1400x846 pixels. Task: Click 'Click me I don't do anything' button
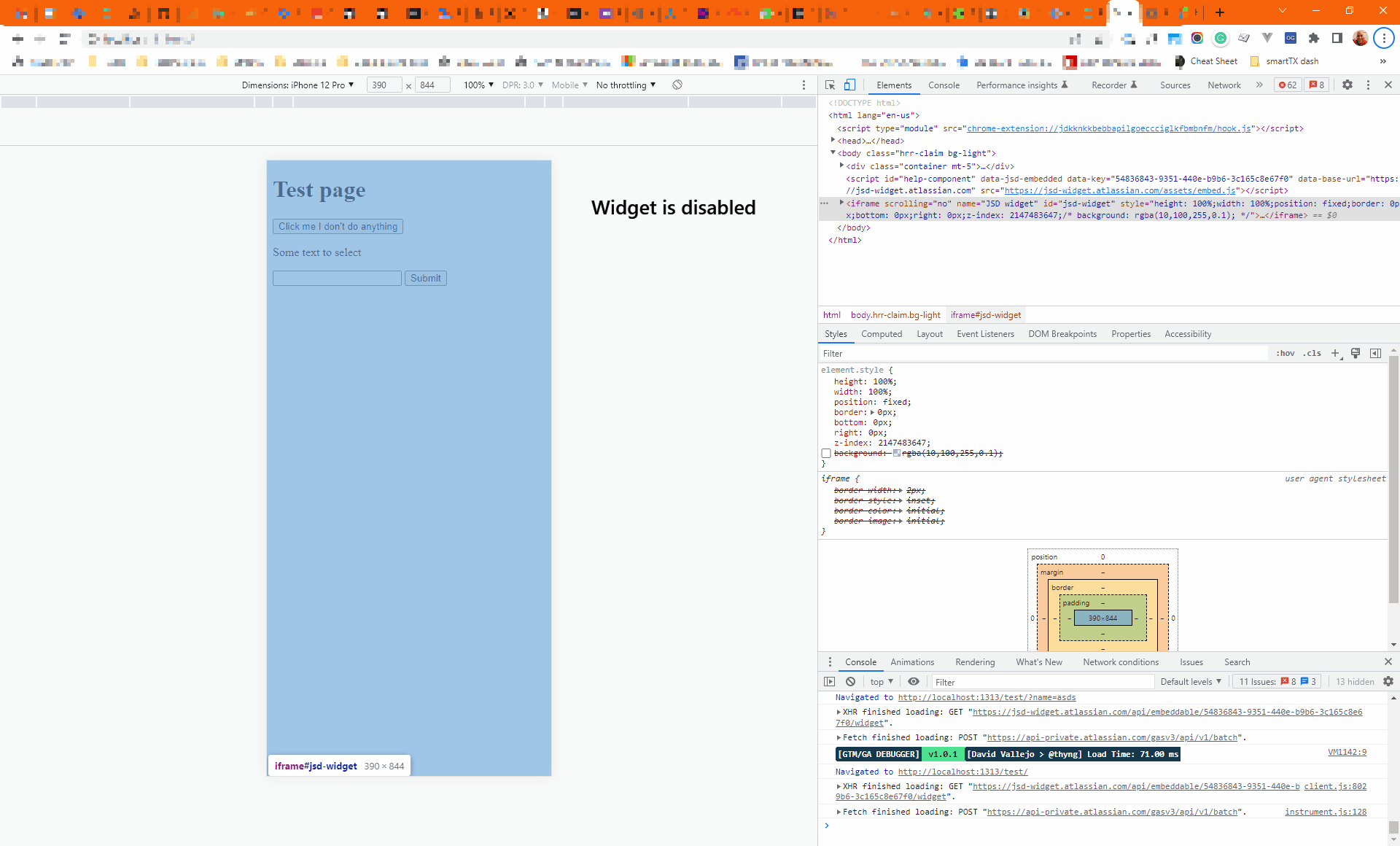(338, 227)
